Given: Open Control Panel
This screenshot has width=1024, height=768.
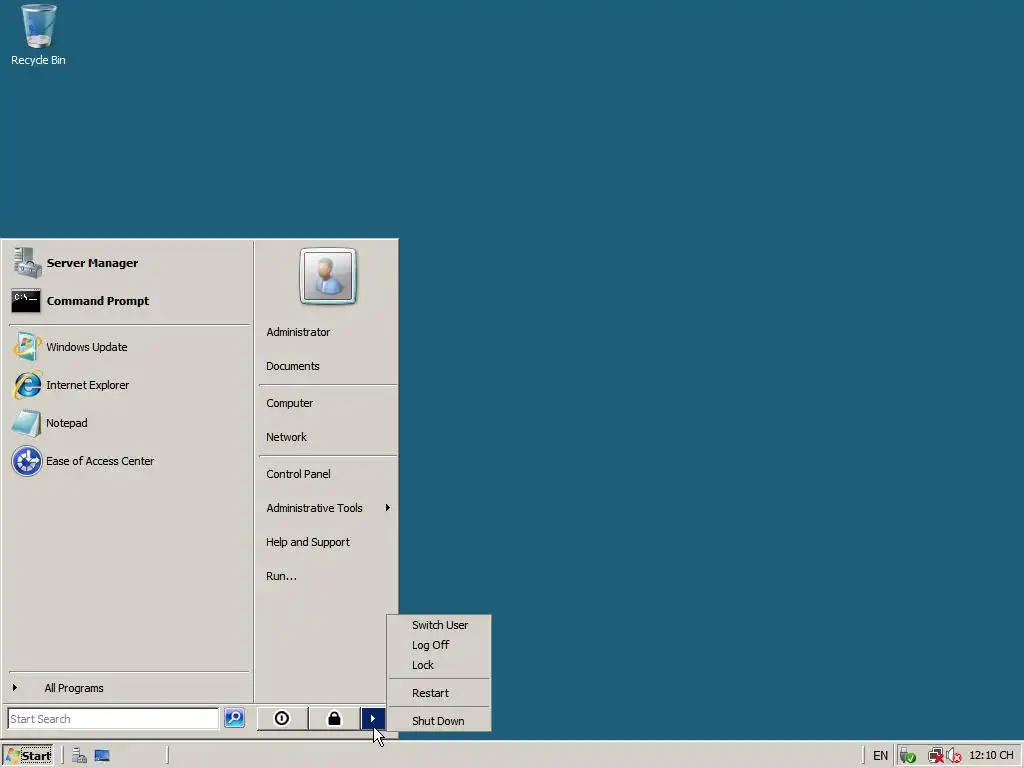Looking at the screenshot, I should pos(328,474).
